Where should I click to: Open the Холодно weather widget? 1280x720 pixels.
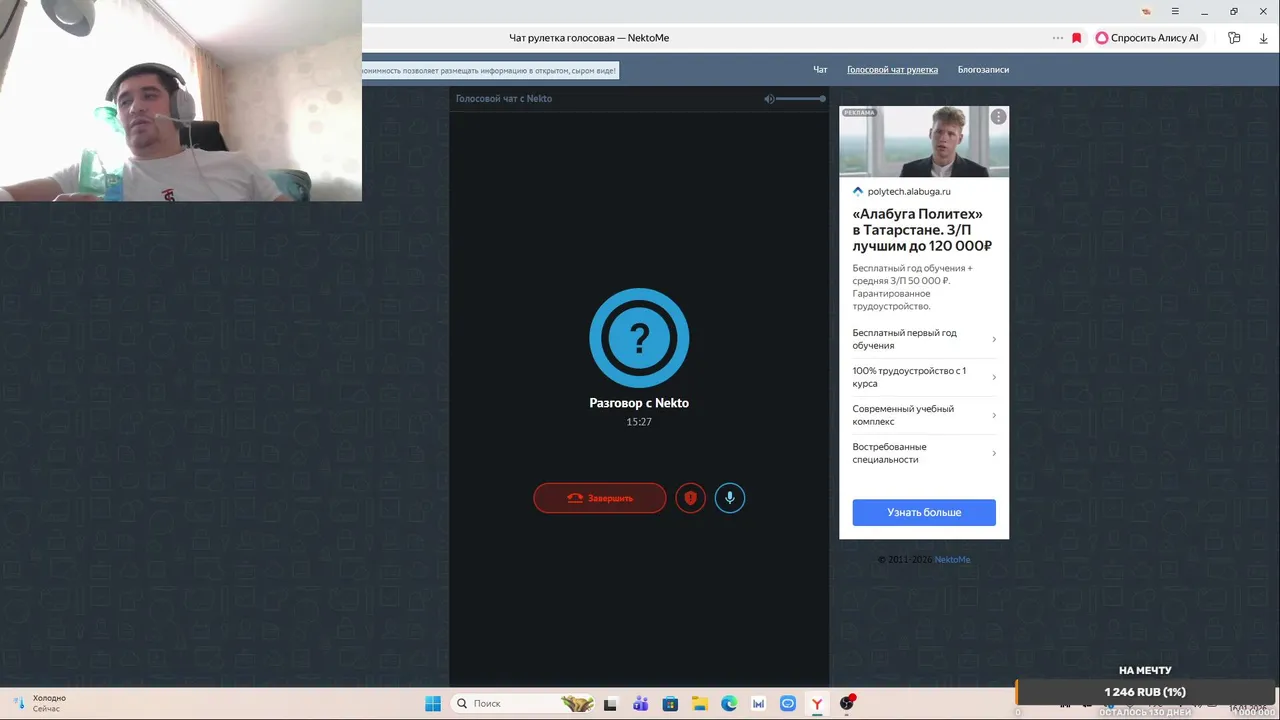coord(38,703)
